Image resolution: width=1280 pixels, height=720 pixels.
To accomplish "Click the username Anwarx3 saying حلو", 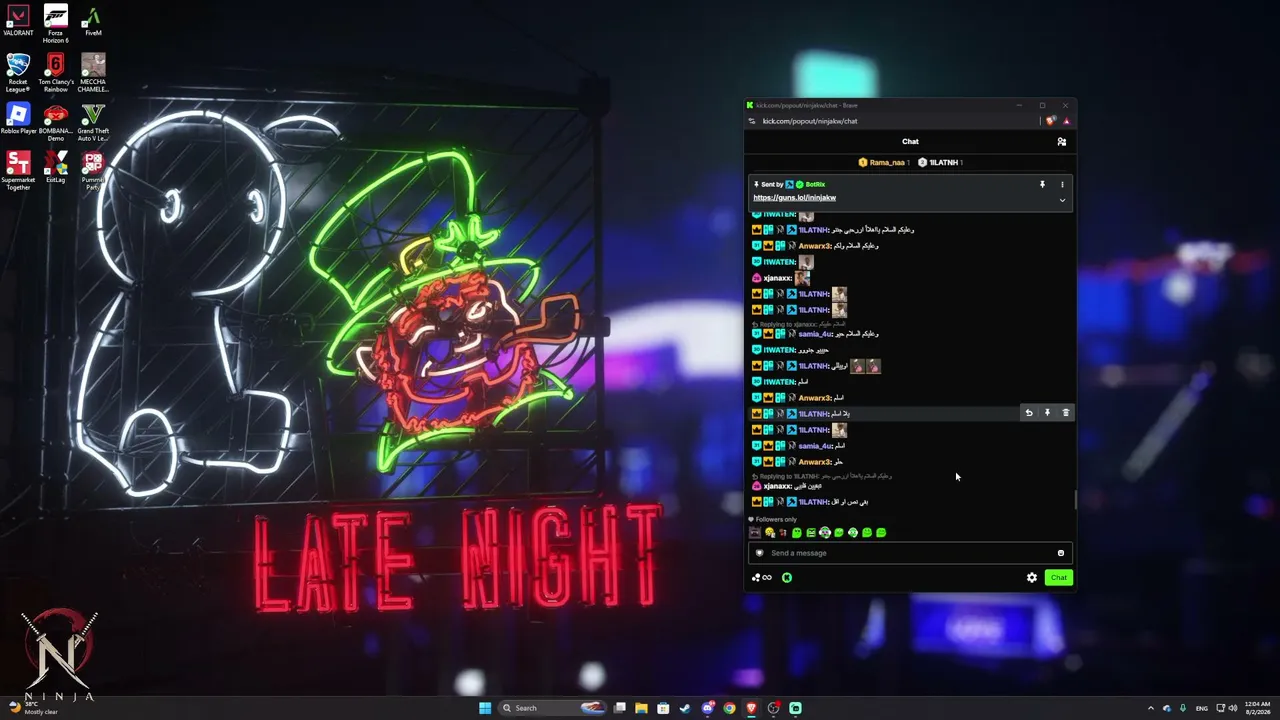I will (815, 462).
